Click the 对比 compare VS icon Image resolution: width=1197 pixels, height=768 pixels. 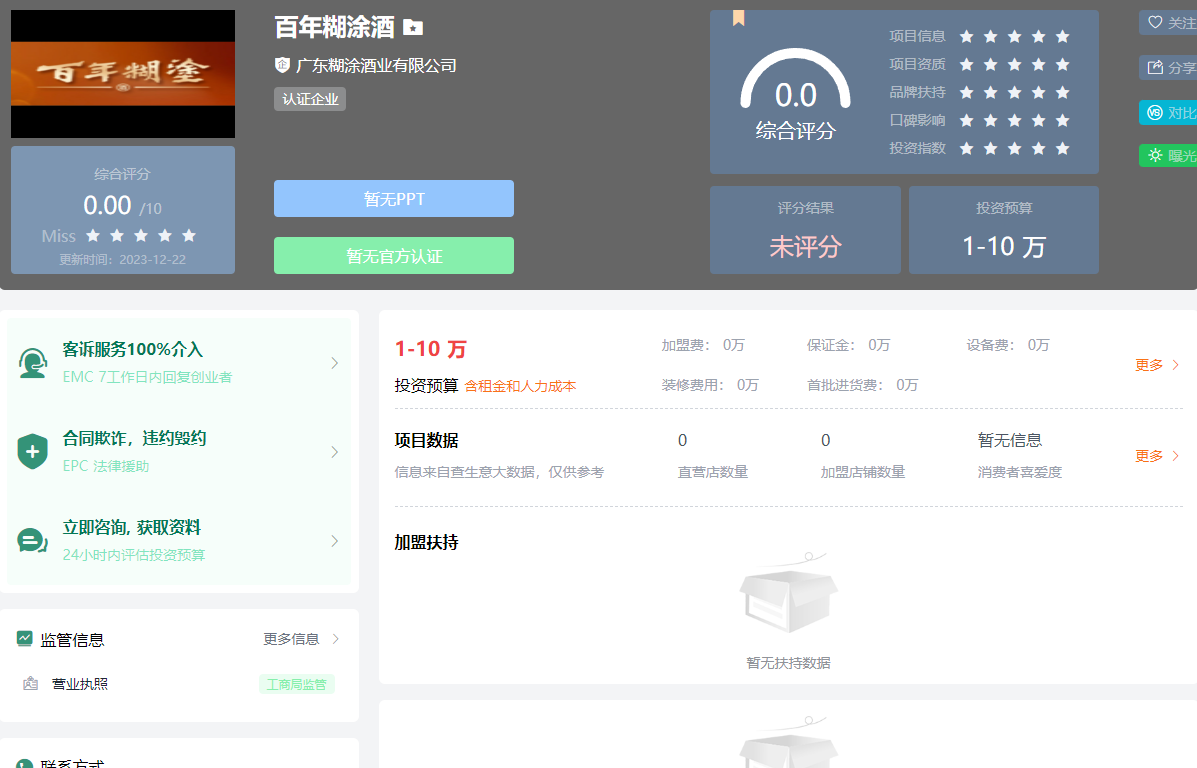pos(1155,113)
